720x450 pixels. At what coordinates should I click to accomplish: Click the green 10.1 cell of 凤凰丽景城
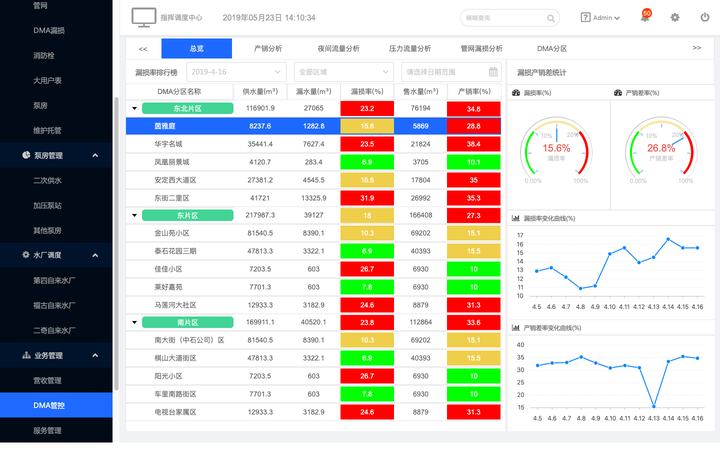pyautogui.click(x=473, y=162)
